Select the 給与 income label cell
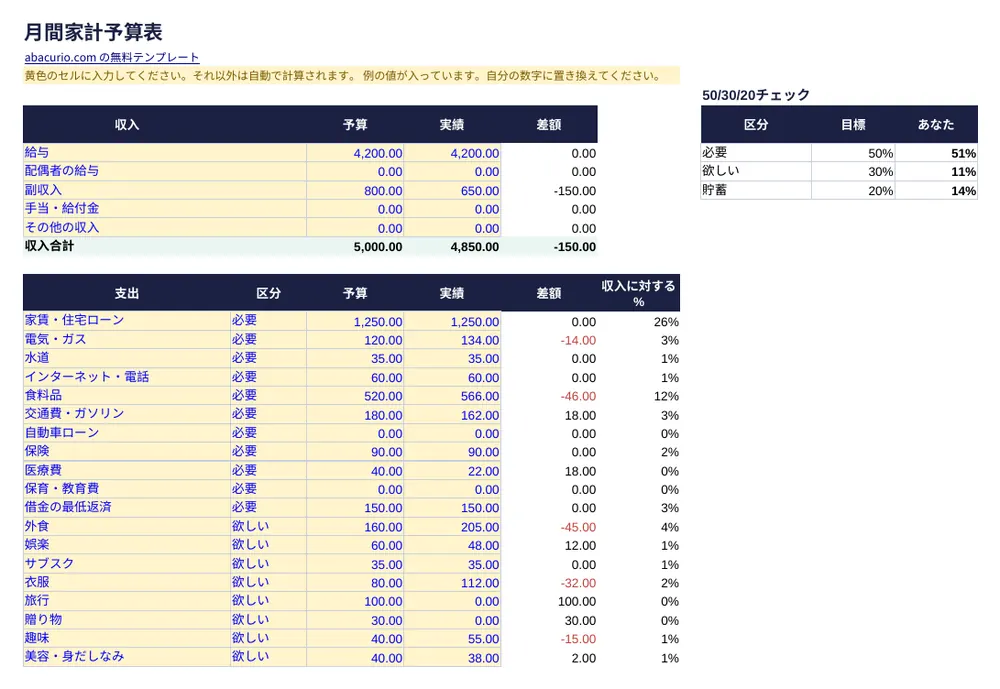The image size is (1000, 689). 165,152
